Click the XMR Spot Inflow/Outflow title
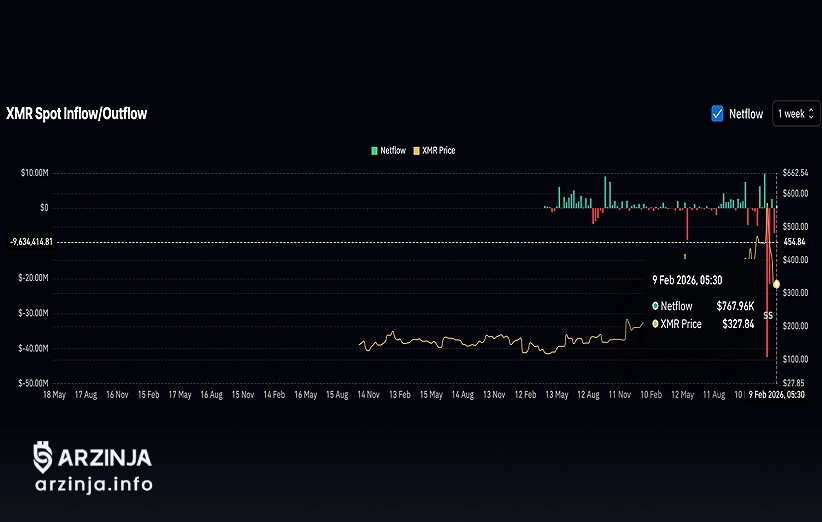Viewport: 822px width, 522px height. (x=76, y=114)
